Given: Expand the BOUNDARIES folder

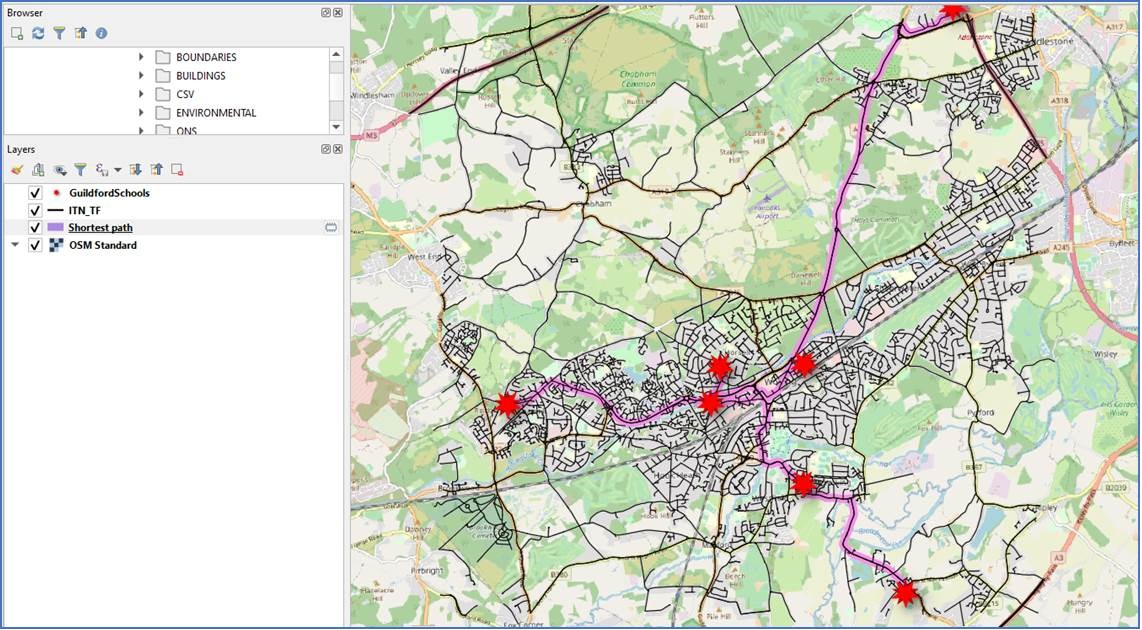Looking at the screenshot, I should 141,57.
